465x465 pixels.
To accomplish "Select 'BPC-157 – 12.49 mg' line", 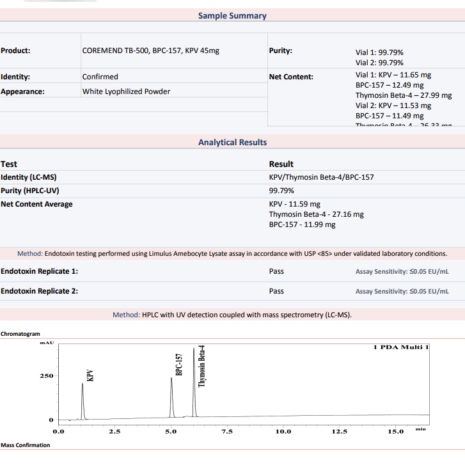I will click(x=389, y=85).
